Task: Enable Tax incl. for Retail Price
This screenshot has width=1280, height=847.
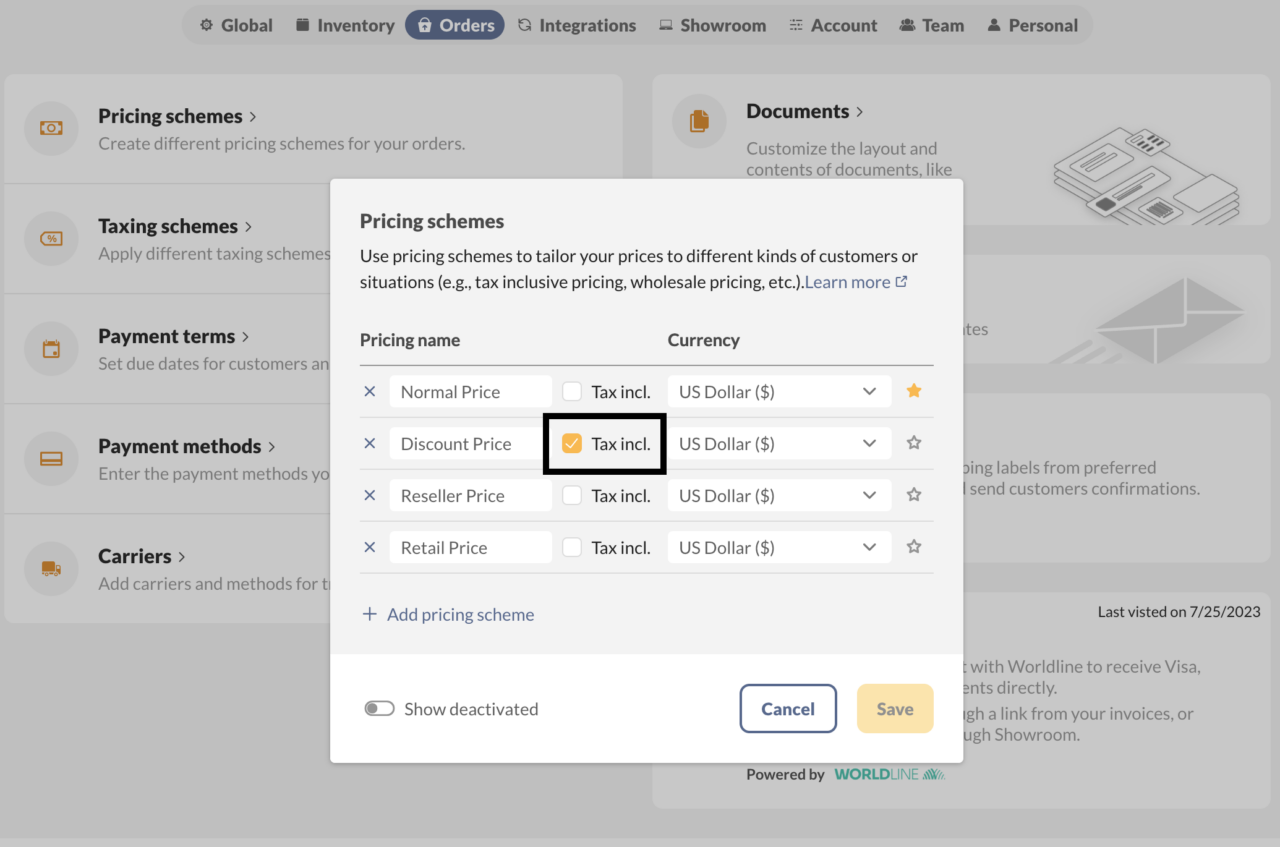Action: (572, 548)
